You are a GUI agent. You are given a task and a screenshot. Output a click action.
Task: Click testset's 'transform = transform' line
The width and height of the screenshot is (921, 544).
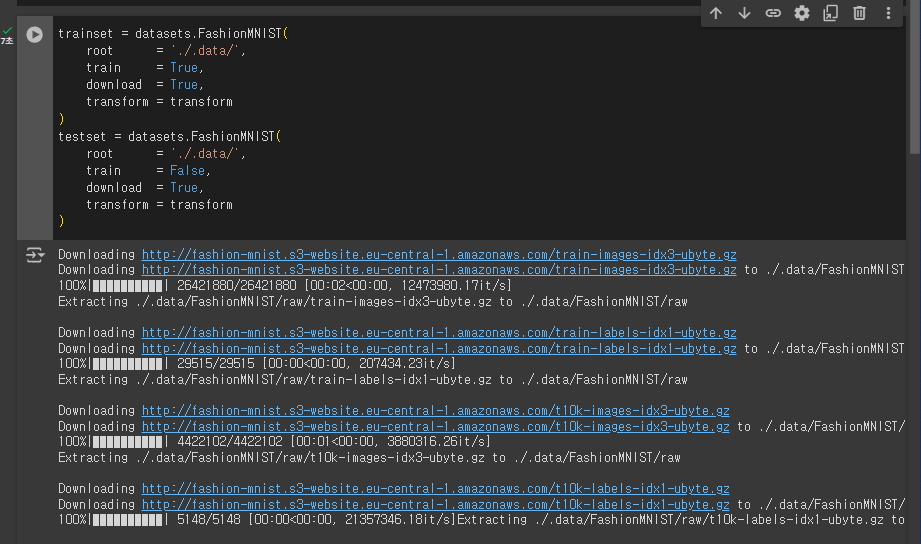pos(159,204)
